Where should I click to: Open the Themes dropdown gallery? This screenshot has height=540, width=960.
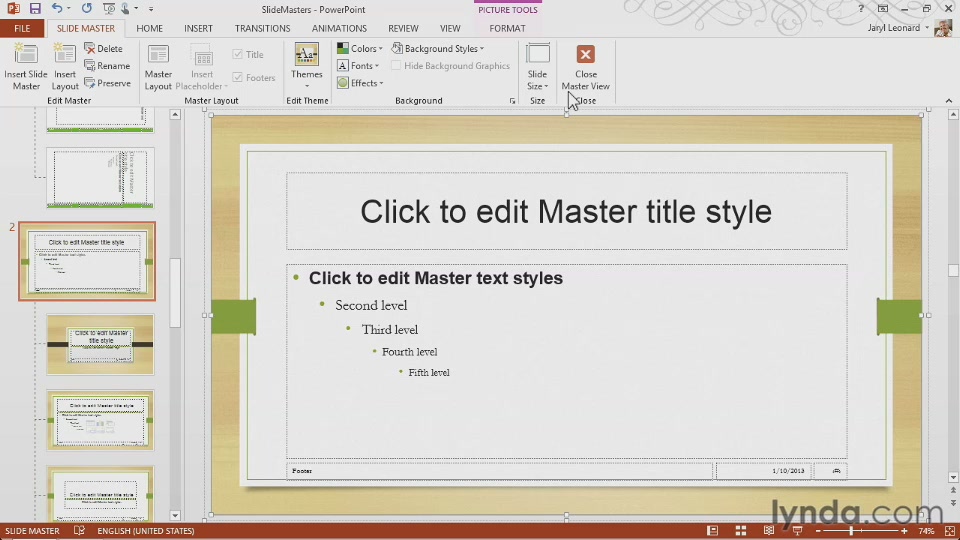307,66
